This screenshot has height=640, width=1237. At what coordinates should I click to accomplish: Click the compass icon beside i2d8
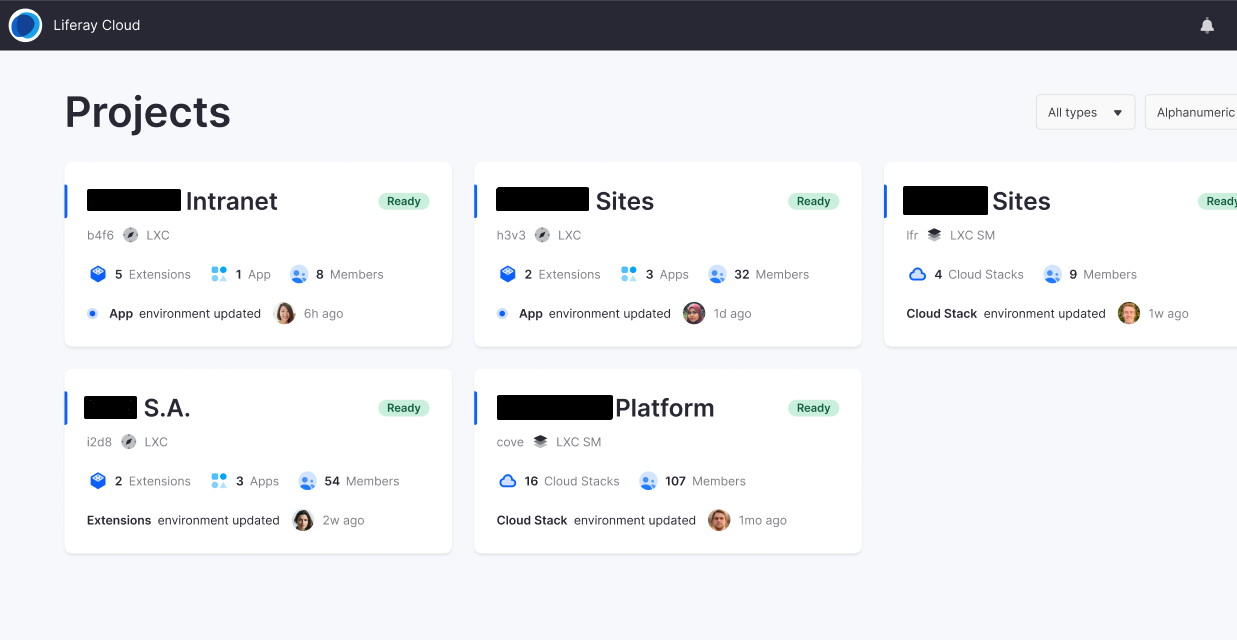[x=129, y=442]
